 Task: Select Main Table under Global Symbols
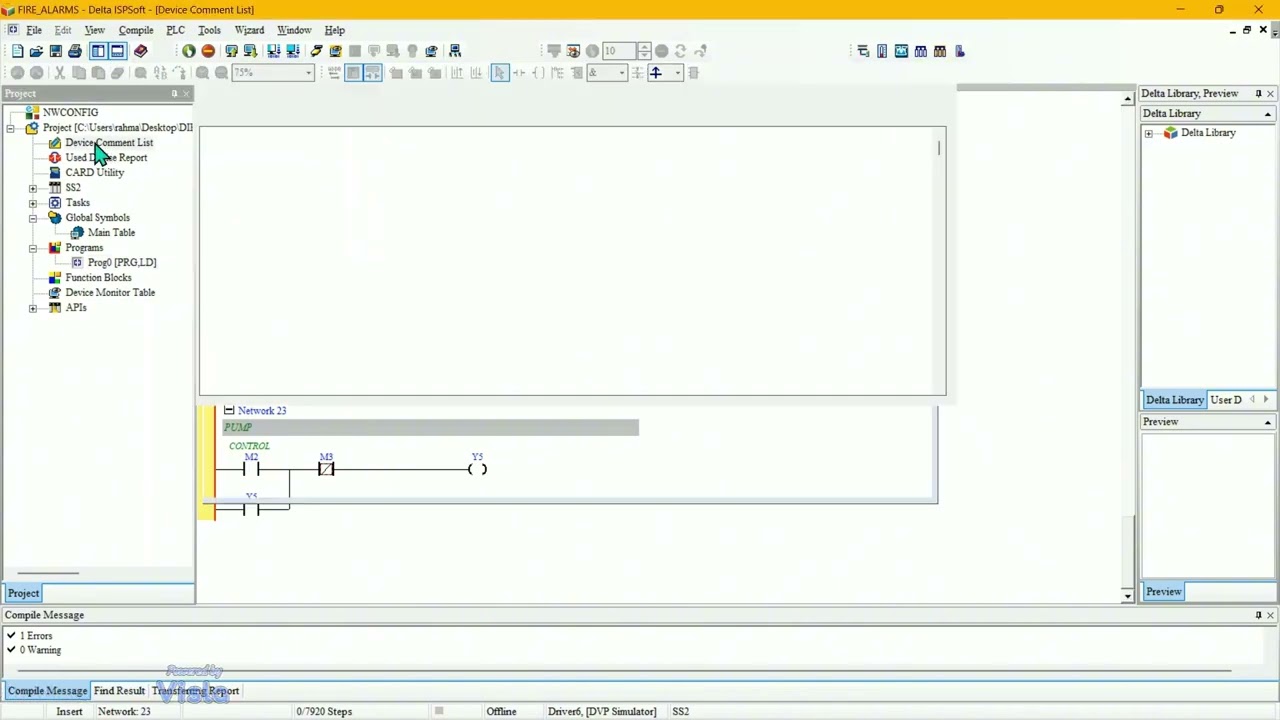click(111, 233)
